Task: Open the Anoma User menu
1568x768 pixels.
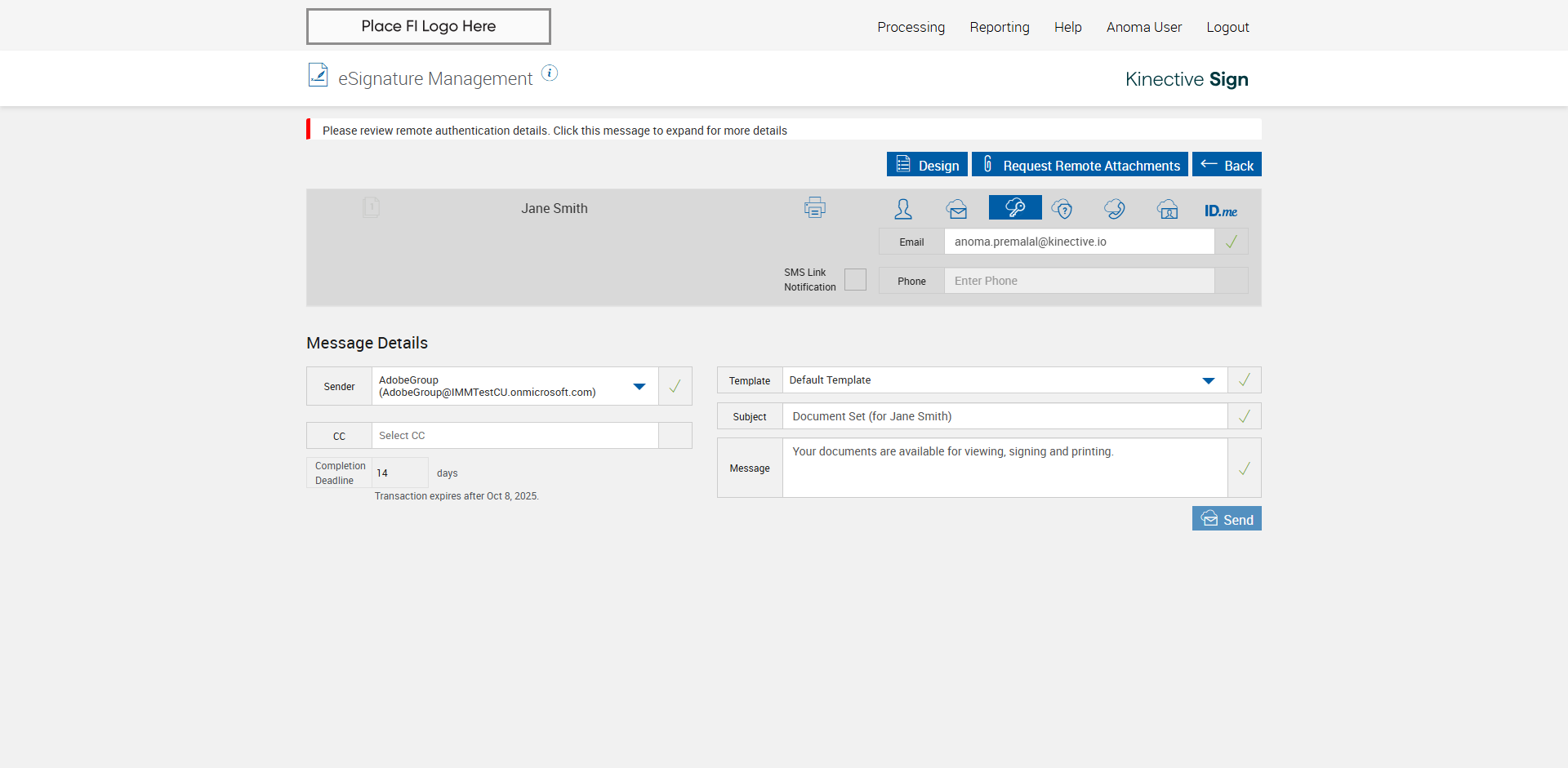Action: tap(1144, 27)
